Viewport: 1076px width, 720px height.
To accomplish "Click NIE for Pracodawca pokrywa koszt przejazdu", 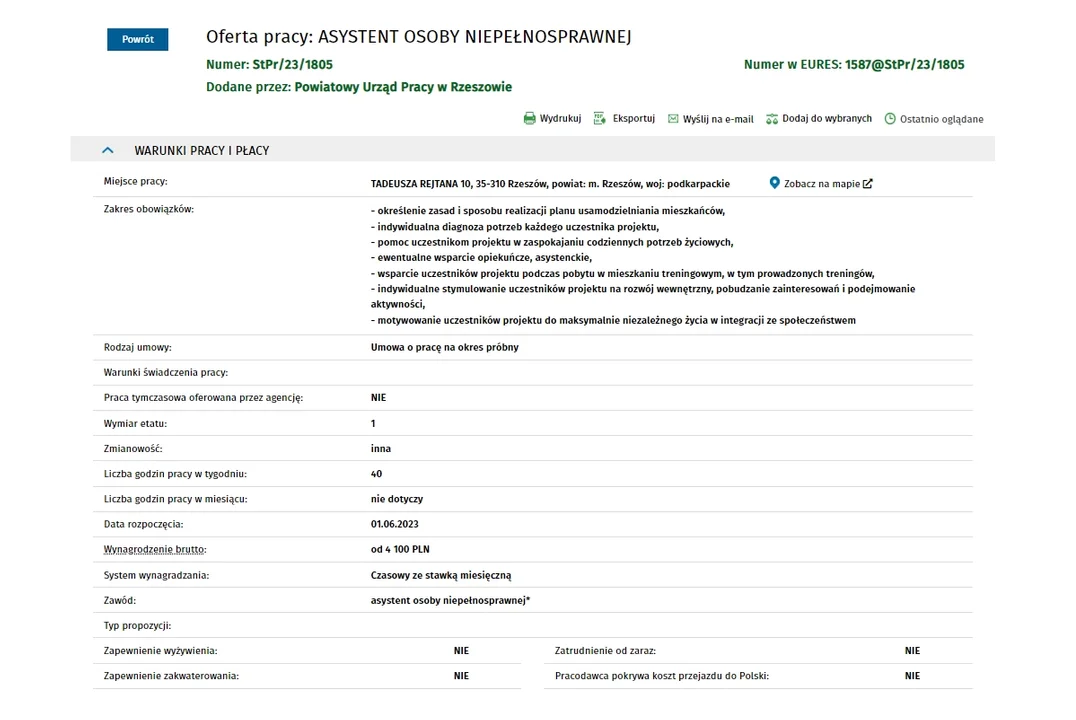I will 912,676.
